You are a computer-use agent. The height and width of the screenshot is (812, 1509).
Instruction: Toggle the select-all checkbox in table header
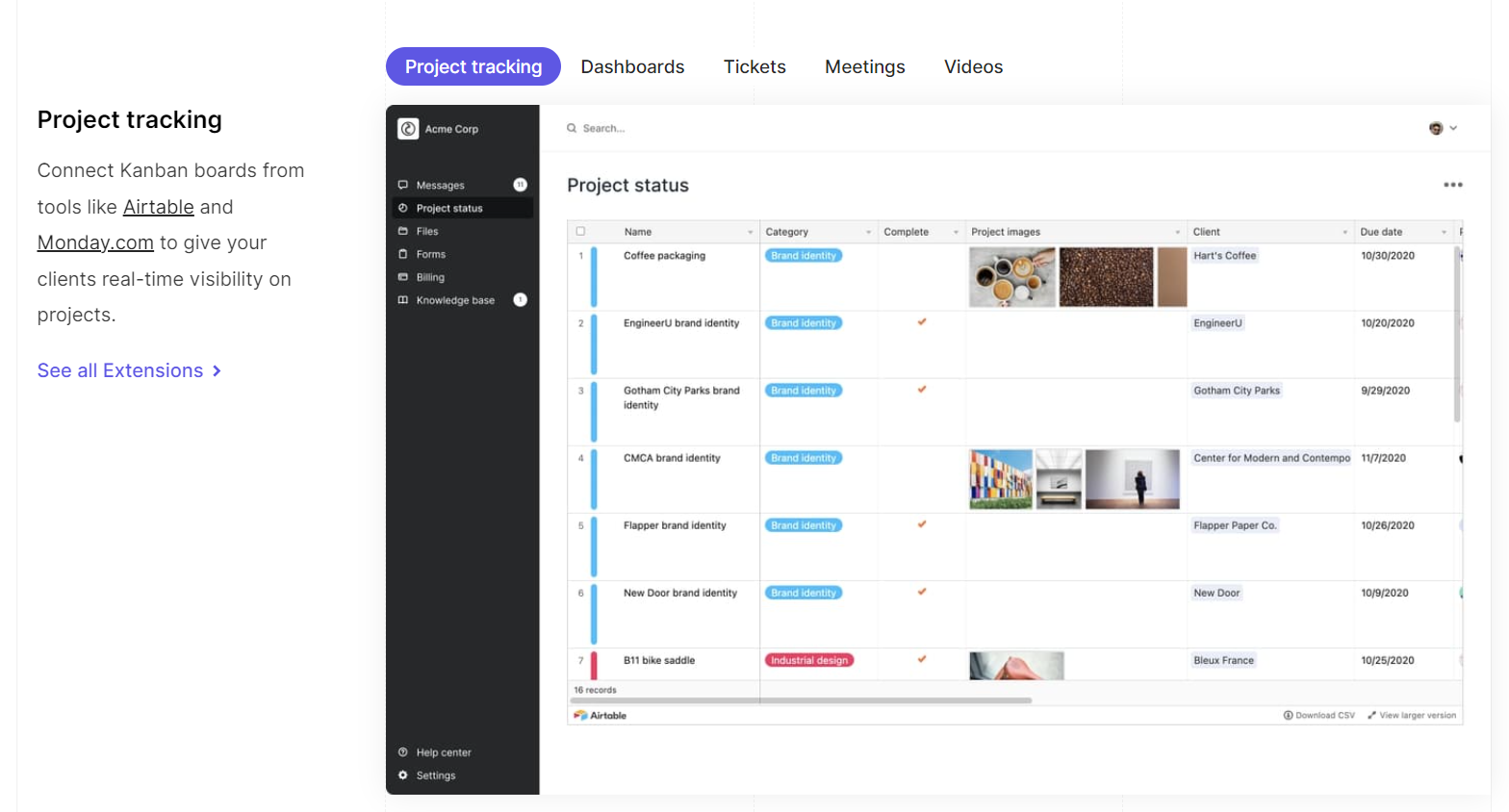pyautogui.click(x=580, y=231)
